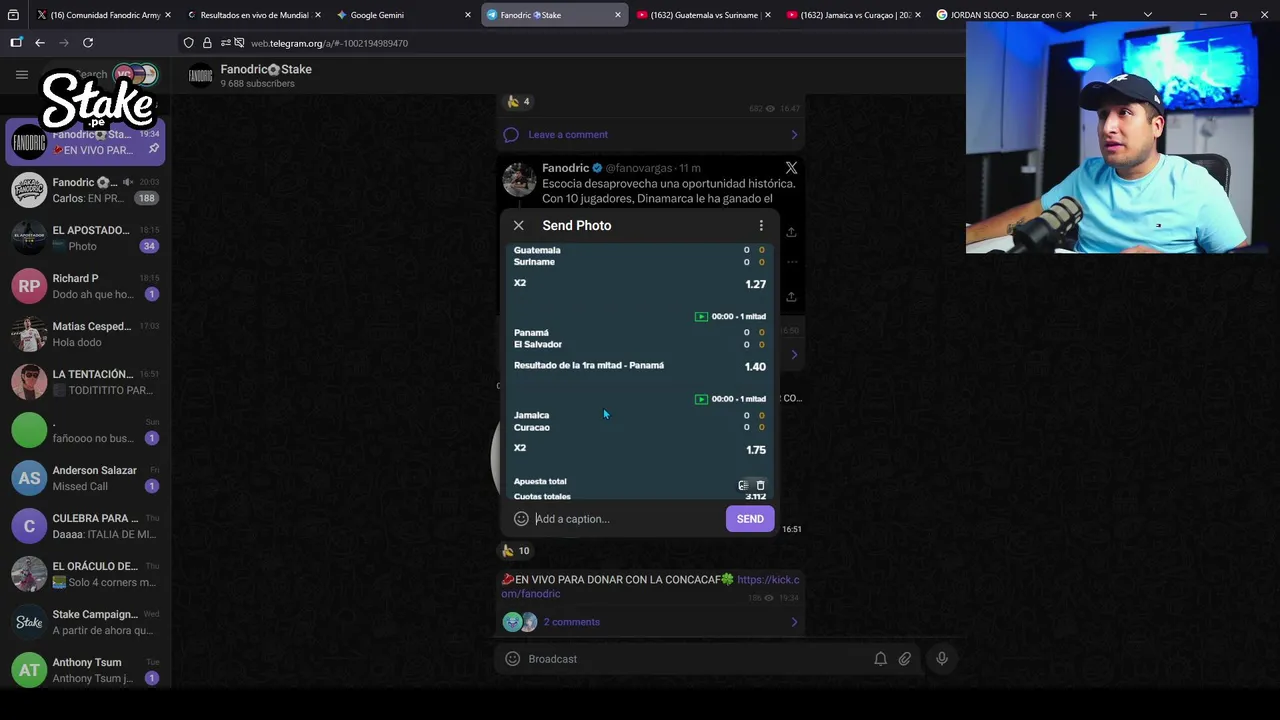Attach a file with paperclip icon
This screenshot has height=720, width=1280.
point(904,659)
